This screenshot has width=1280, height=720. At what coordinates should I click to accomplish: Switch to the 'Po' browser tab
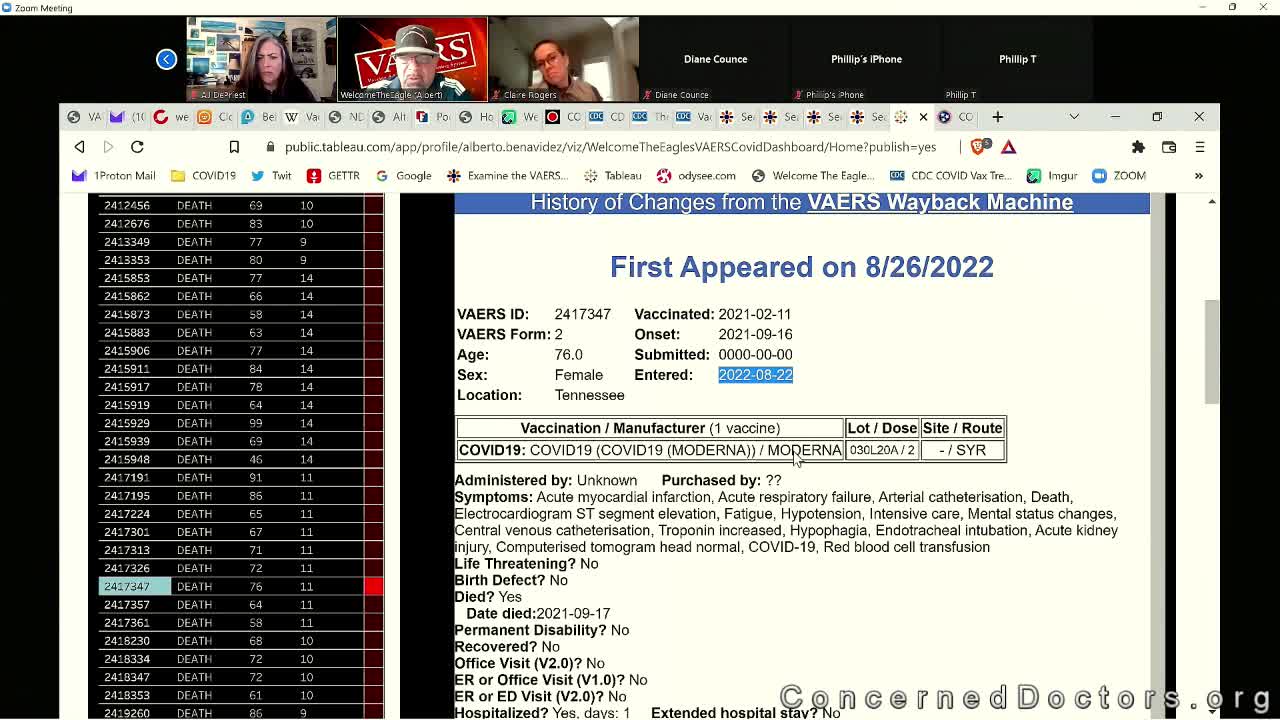click(431, 117)
